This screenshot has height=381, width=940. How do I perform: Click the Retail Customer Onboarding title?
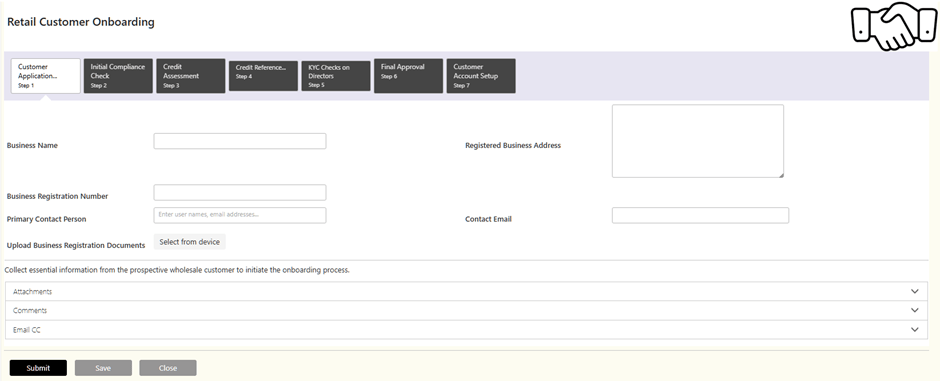[x=81, y=22]
